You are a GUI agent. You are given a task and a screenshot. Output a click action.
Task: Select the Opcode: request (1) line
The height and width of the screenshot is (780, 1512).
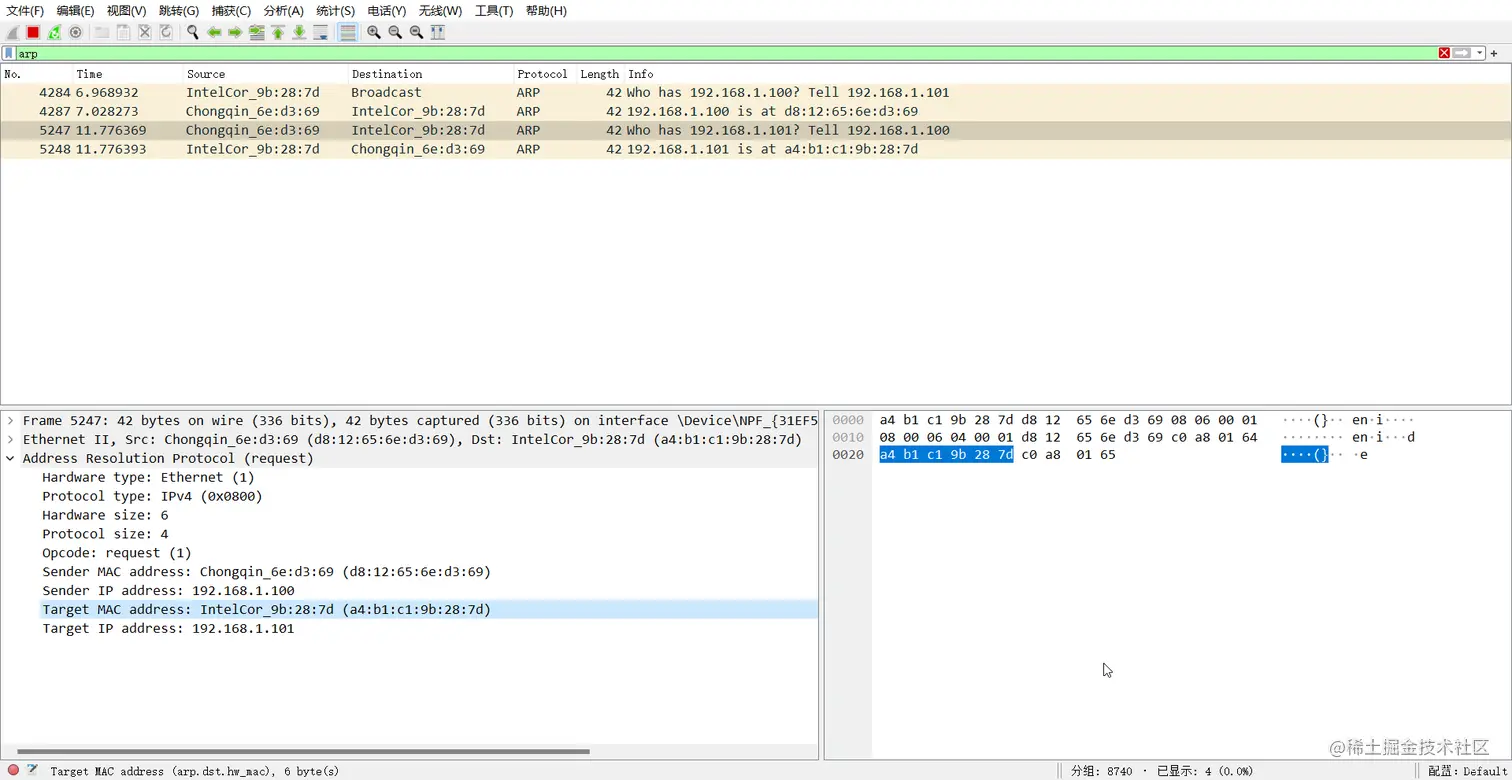coord(116,553)
